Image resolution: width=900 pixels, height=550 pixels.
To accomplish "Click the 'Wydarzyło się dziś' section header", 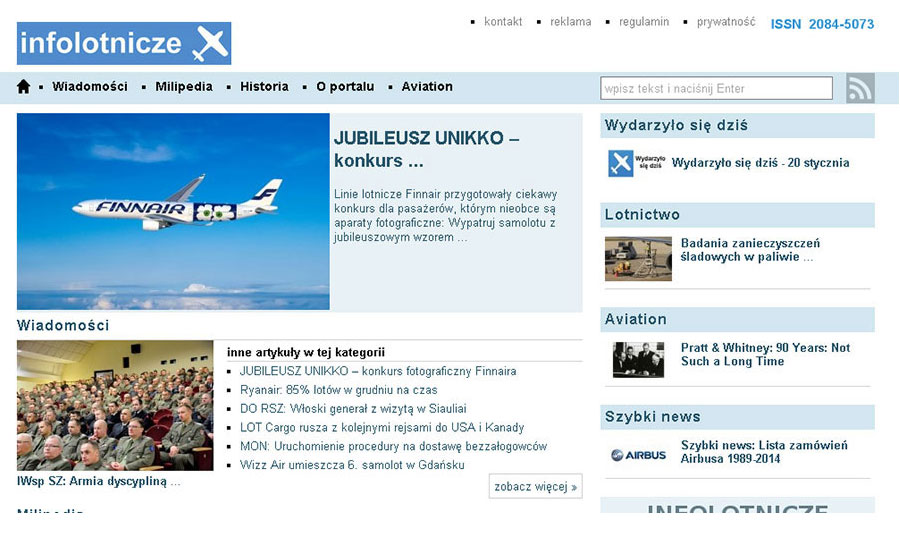I will click(x=738, y=126).
